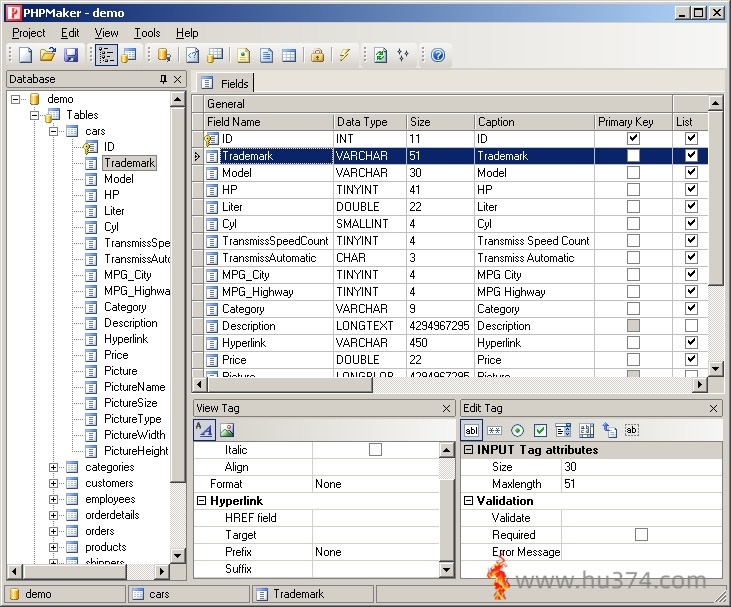Select the radio button edit tag icon
This screenshot has width=731, height=607.
click(517, 430)
